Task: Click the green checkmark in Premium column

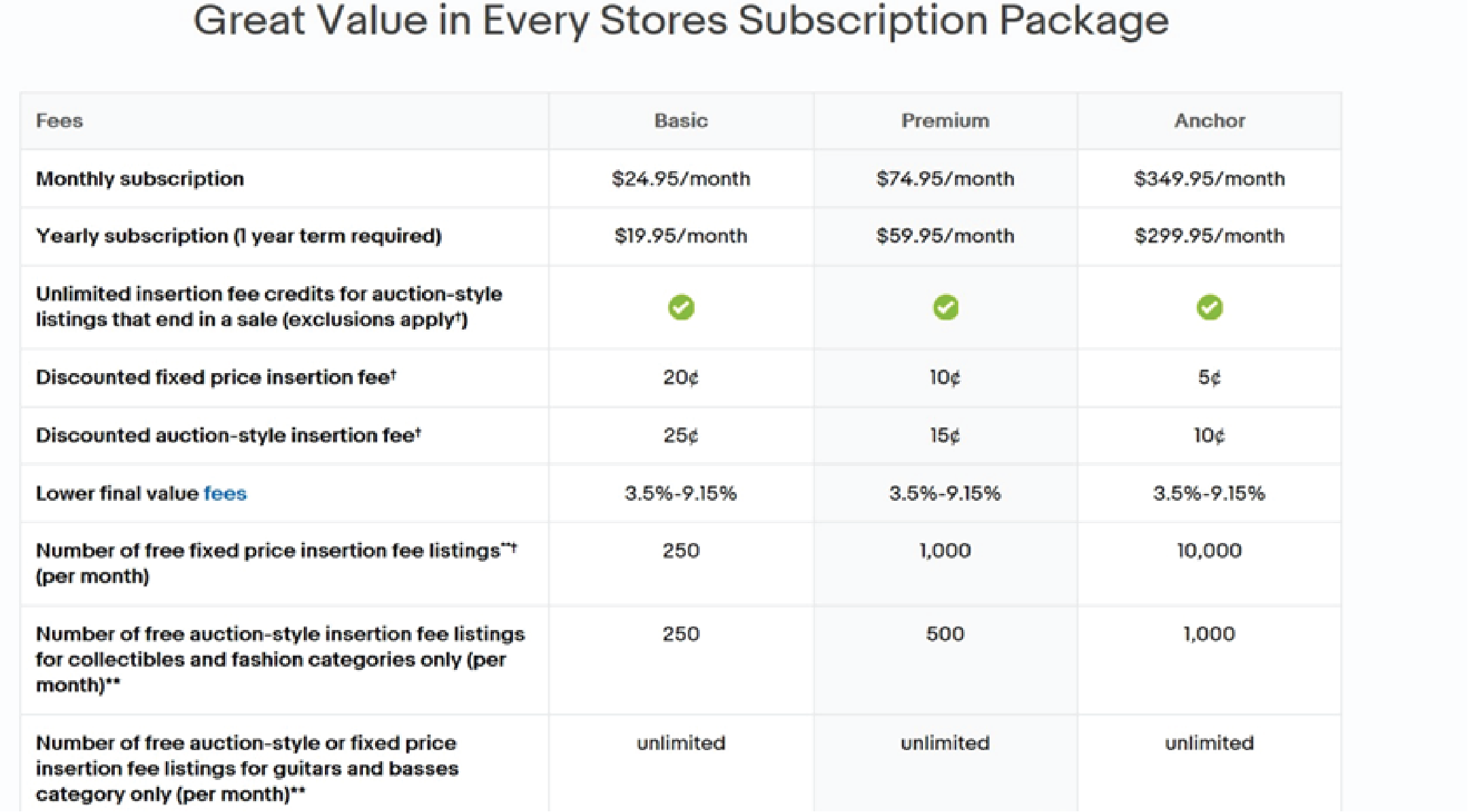Action: tap(945, 307)
